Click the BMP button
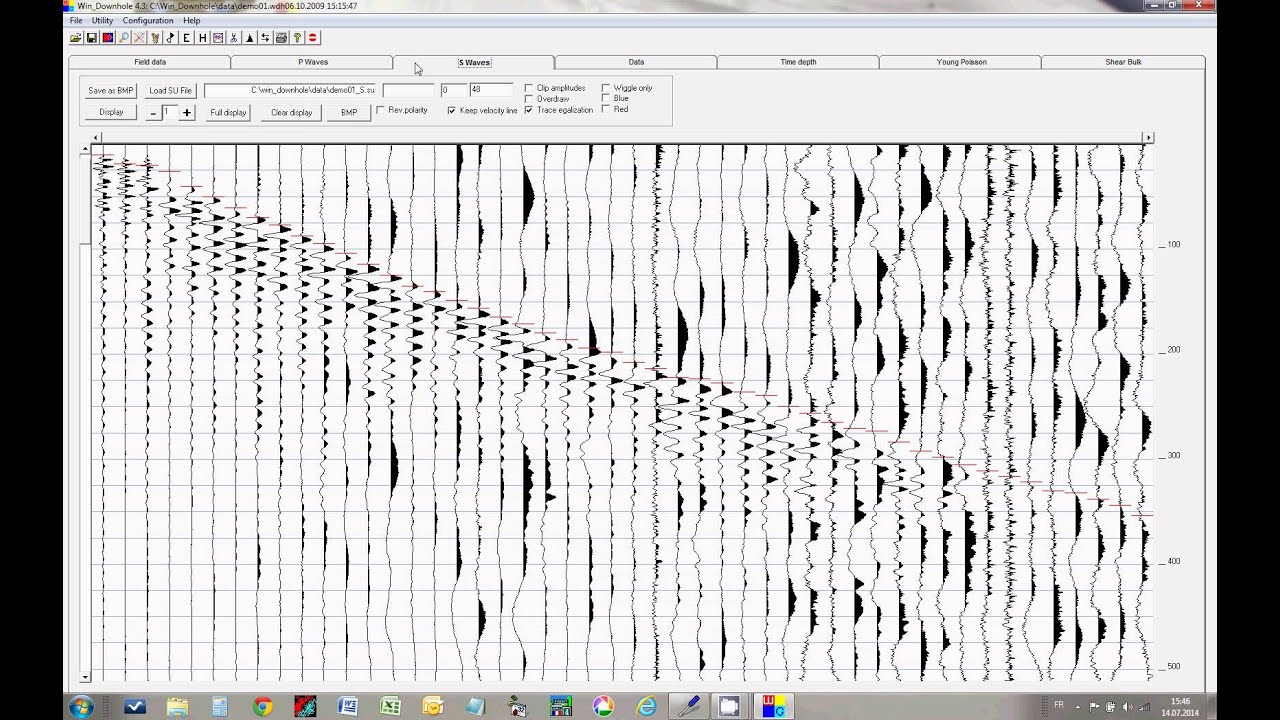The image size is (1280, 720). pyautogui.click(x=349, y=113)
